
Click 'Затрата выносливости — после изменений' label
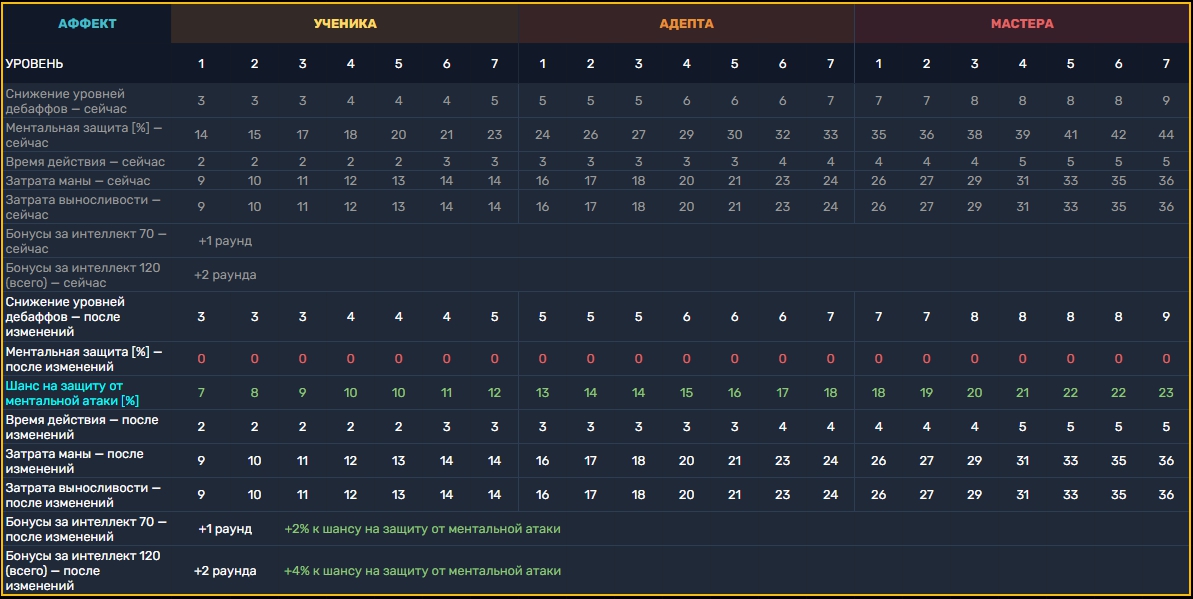pos(83,495)
